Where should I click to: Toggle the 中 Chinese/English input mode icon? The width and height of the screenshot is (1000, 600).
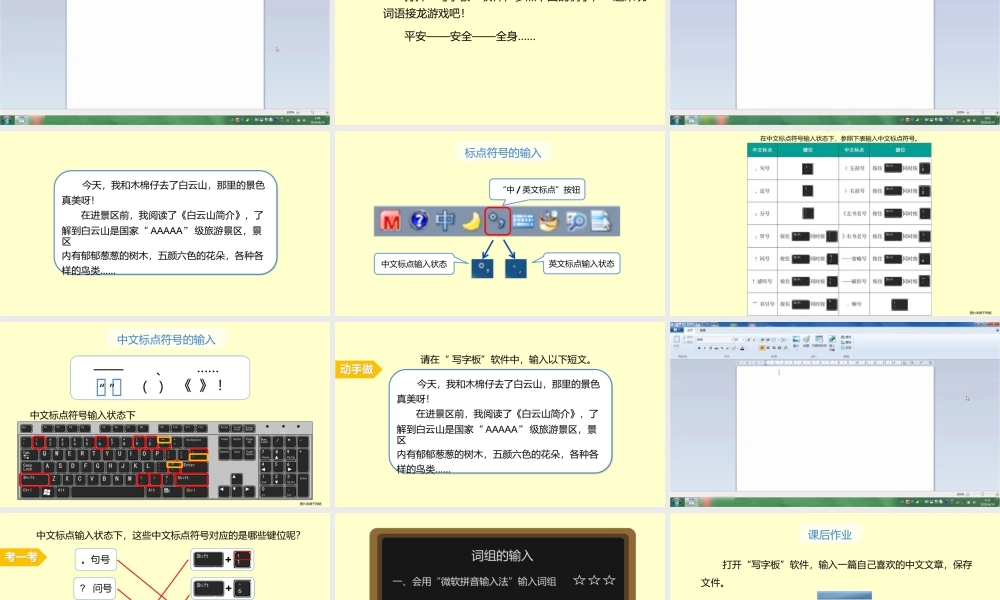point(447,221)
